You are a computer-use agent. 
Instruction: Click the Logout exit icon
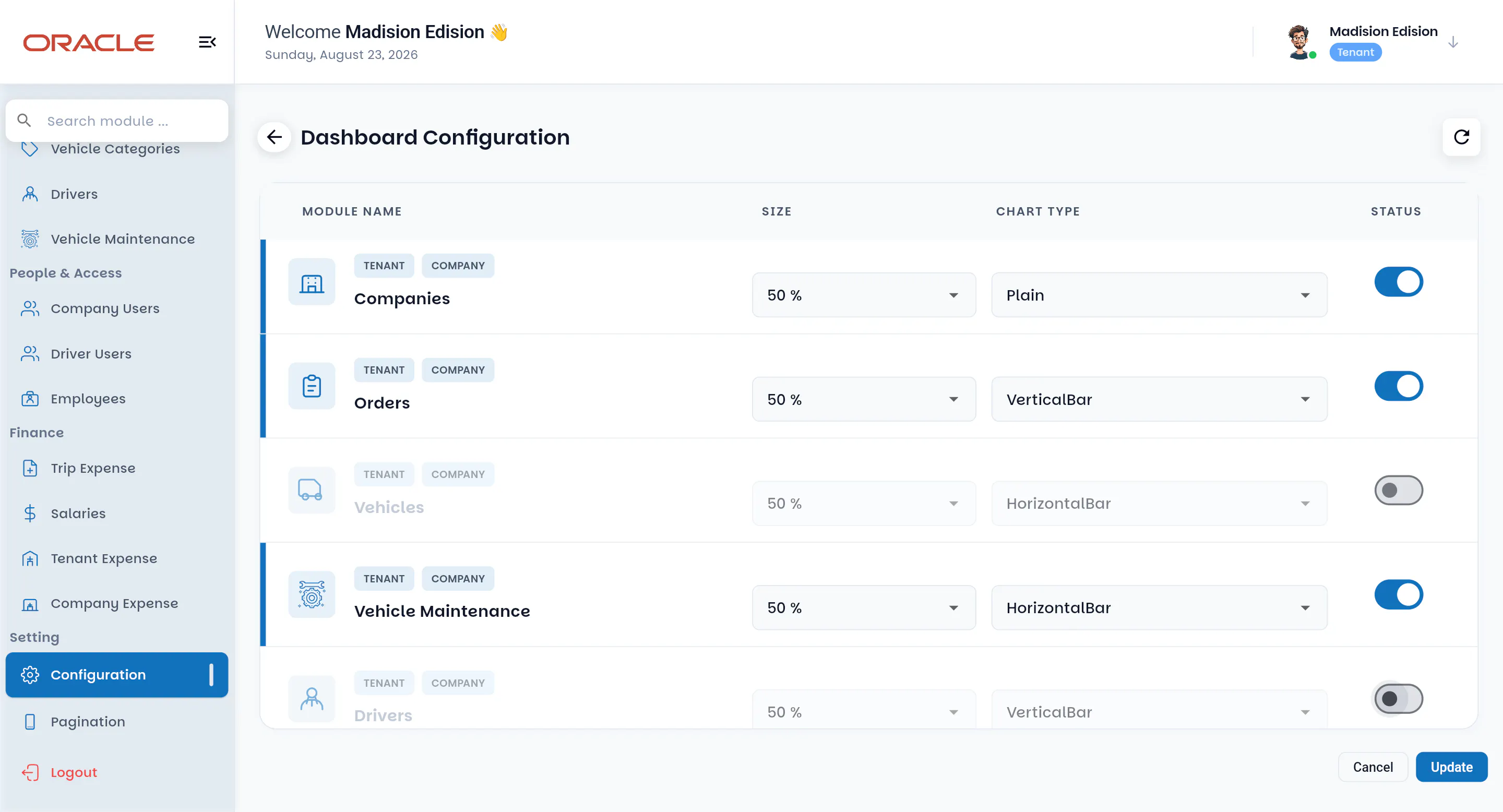(30, 772)
